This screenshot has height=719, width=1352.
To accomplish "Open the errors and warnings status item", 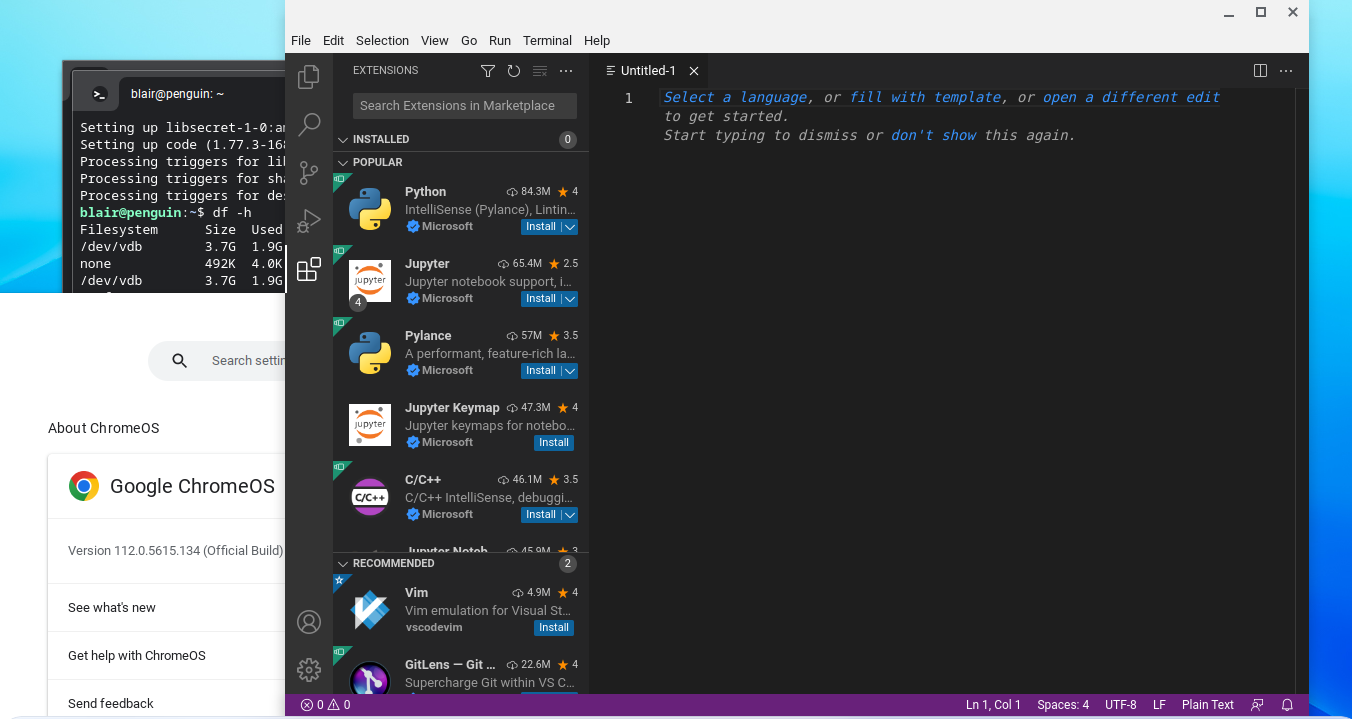I will click(325, 705).
